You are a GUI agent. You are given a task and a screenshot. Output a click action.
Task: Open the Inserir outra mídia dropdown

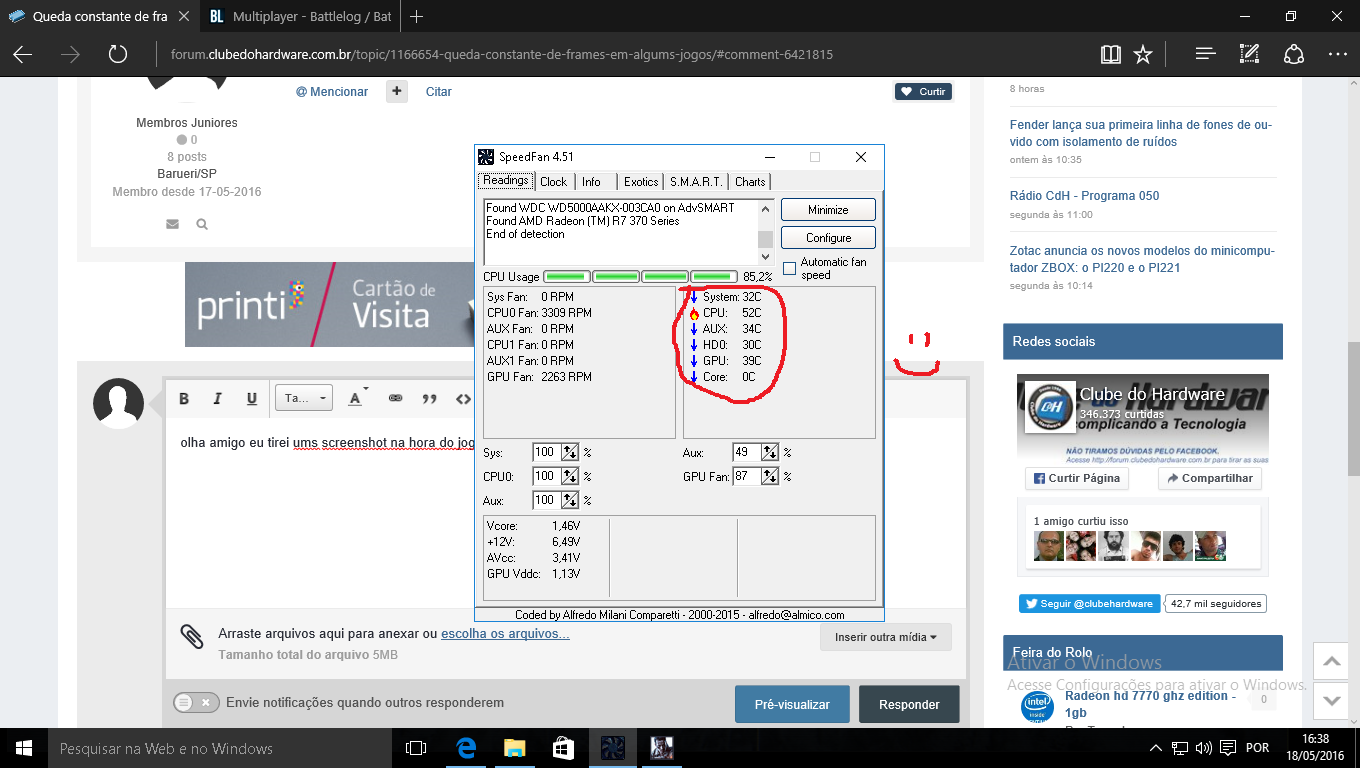[x=885, y=637]
